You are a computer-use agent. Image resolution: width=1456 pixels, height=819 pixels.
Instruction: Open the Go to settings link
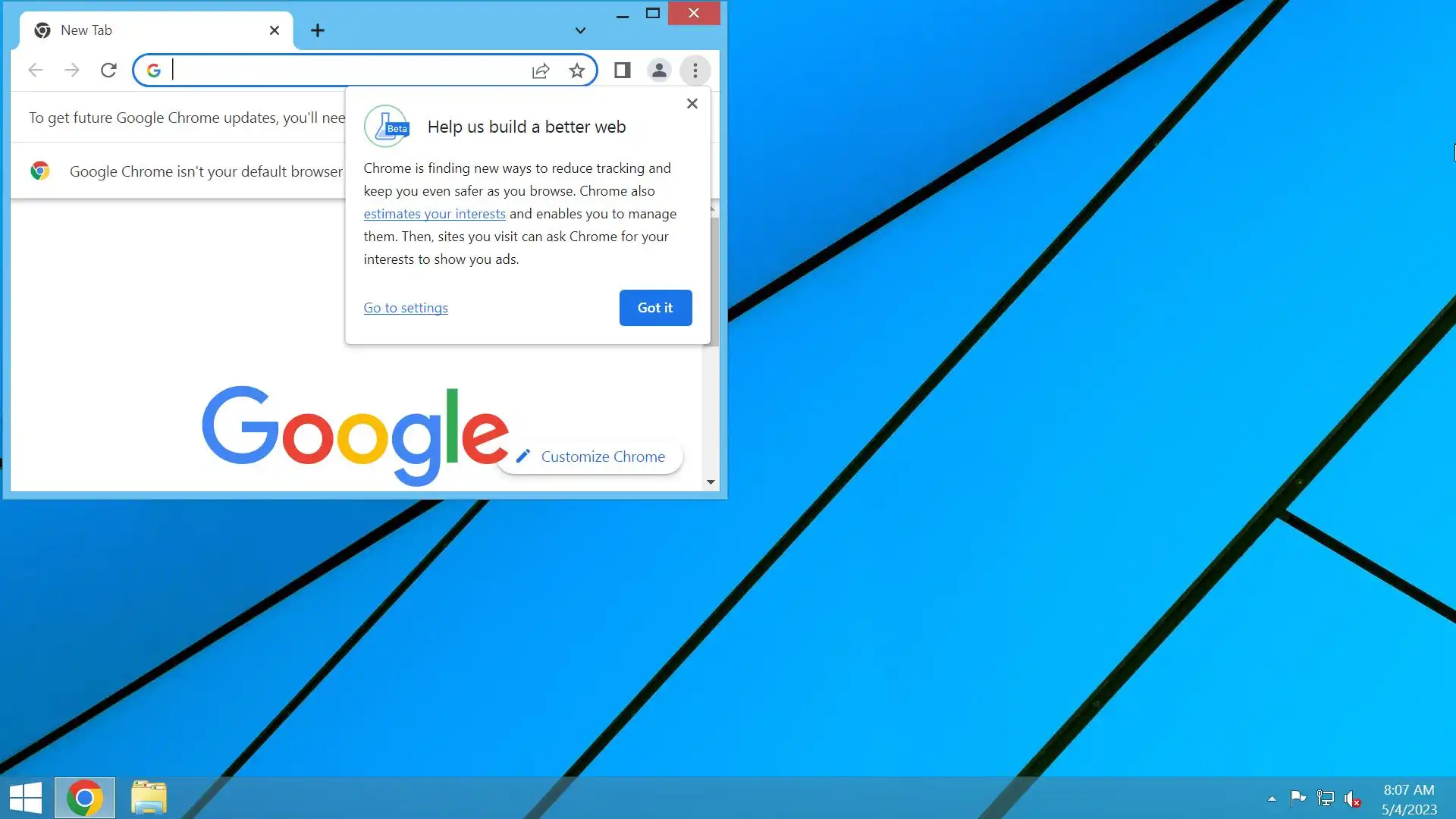coord(406,308)
